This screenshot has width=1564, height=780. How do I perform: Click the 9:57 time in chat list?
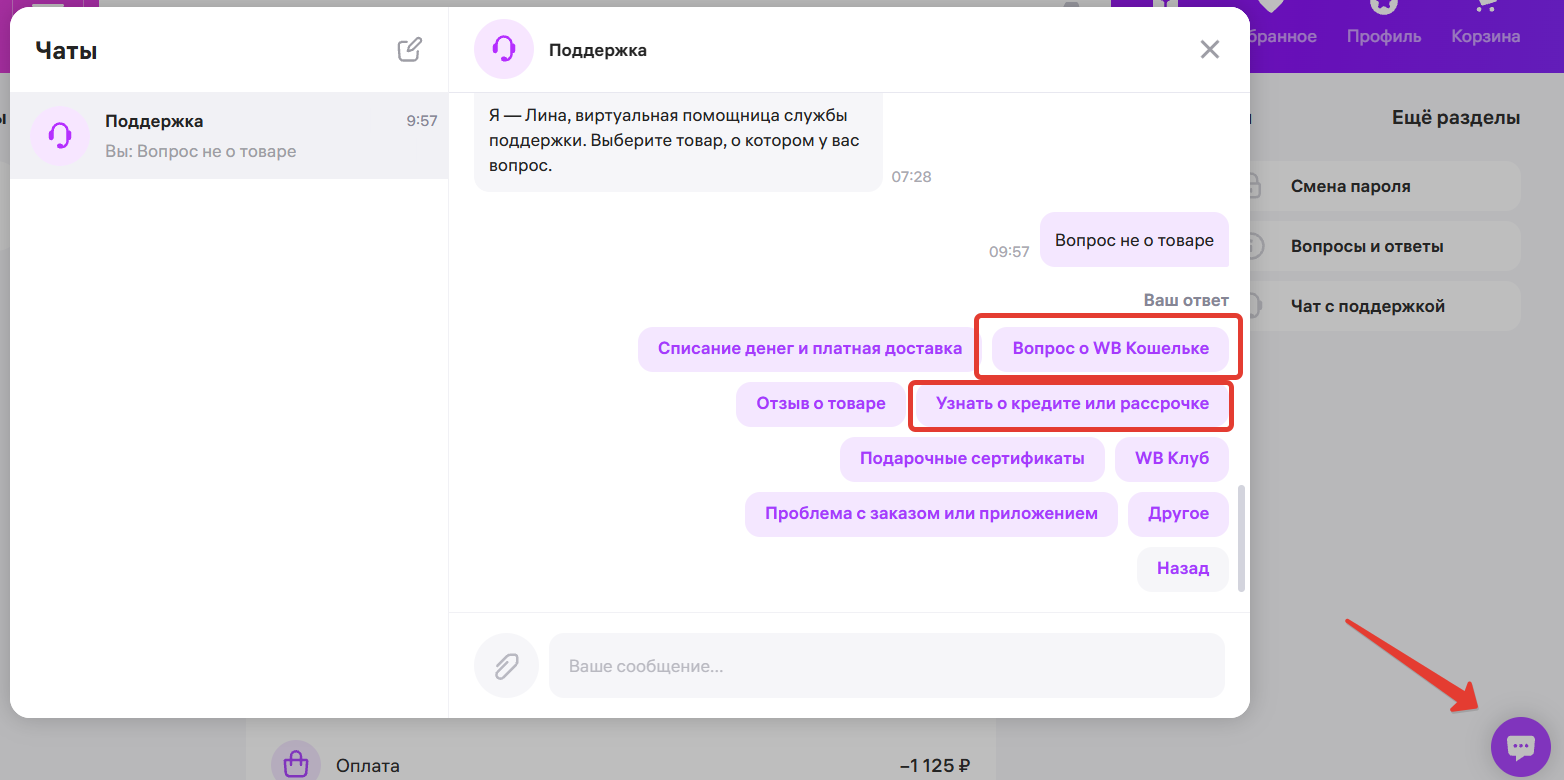[422, 121]
